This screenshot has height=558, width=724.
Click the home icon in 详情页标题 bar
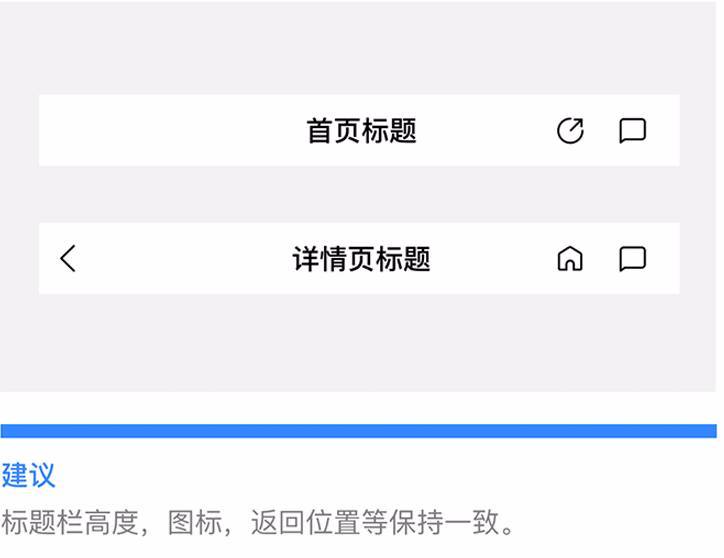[570, 258]
